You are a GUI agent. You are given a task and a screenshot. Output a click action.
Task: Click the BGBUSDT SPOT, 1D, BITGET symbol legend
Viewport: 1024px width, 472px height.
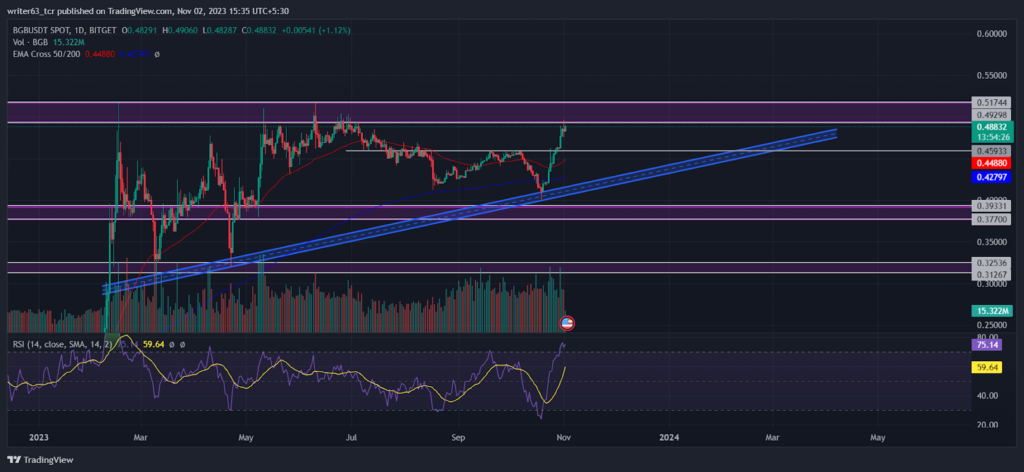(x=65, y=30)
